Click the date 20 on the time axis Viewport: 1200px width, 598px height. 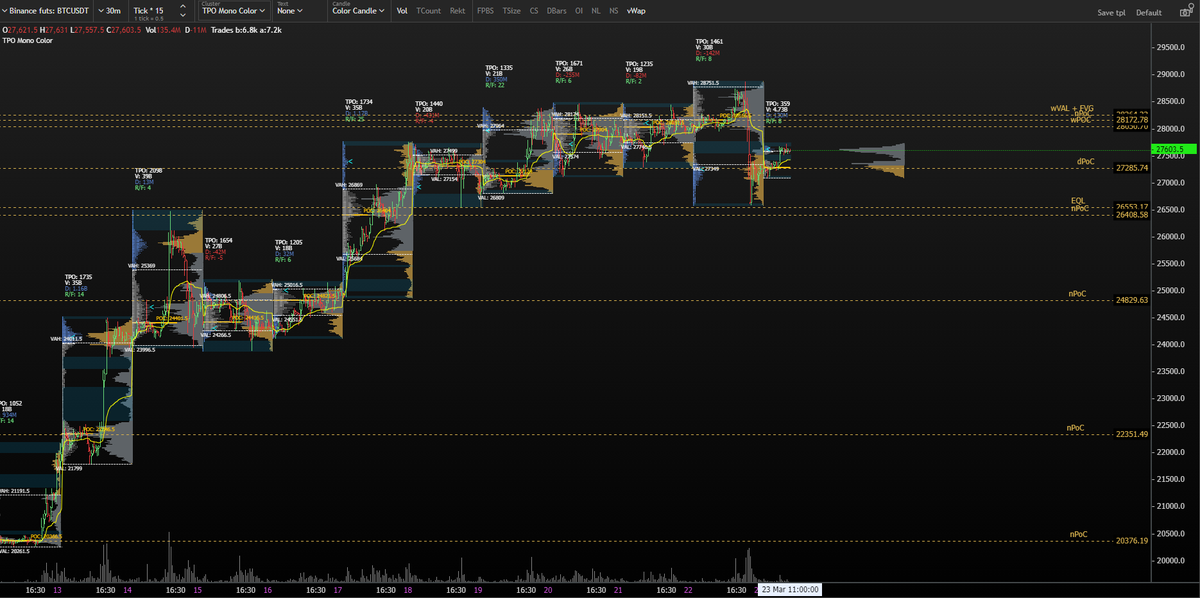click(x=548, y=590)
